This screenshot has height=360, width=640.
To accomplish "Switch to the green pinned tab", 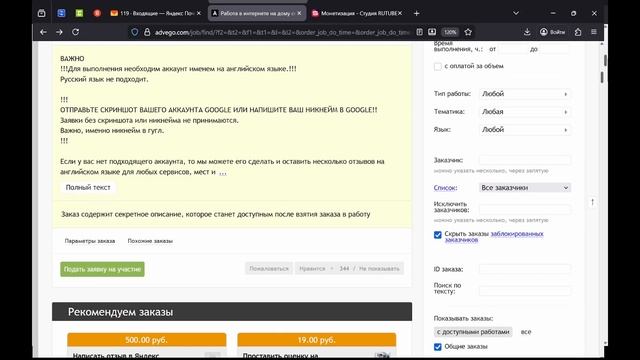I will pyautogui.click(x=79, y=13).
